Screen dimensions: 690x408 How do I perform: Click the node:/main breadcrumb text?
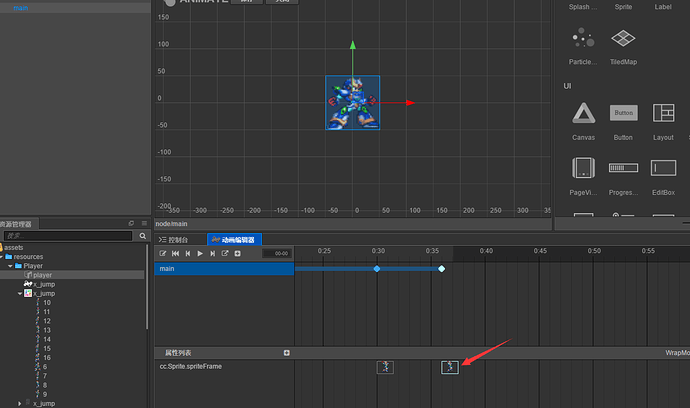[171, 224]
